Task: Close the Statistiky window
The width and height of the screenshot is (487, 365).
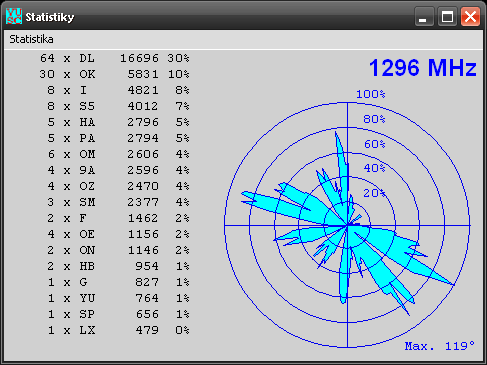Action: 470,16
